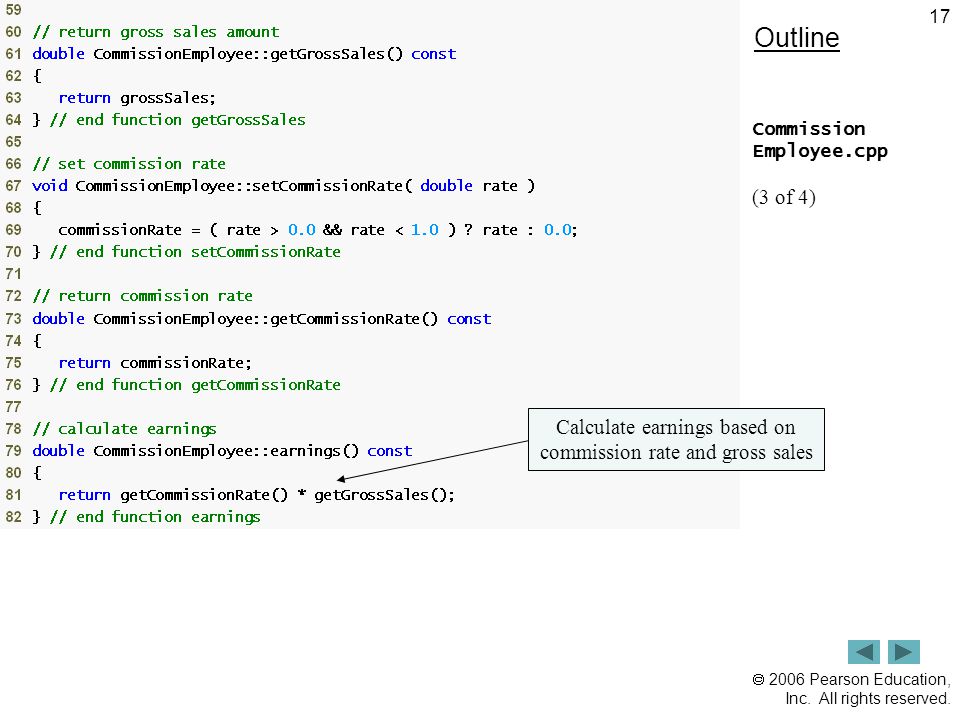Click 'return grossSales;' statement
The image size is (960, 720).
click(137, 98)
